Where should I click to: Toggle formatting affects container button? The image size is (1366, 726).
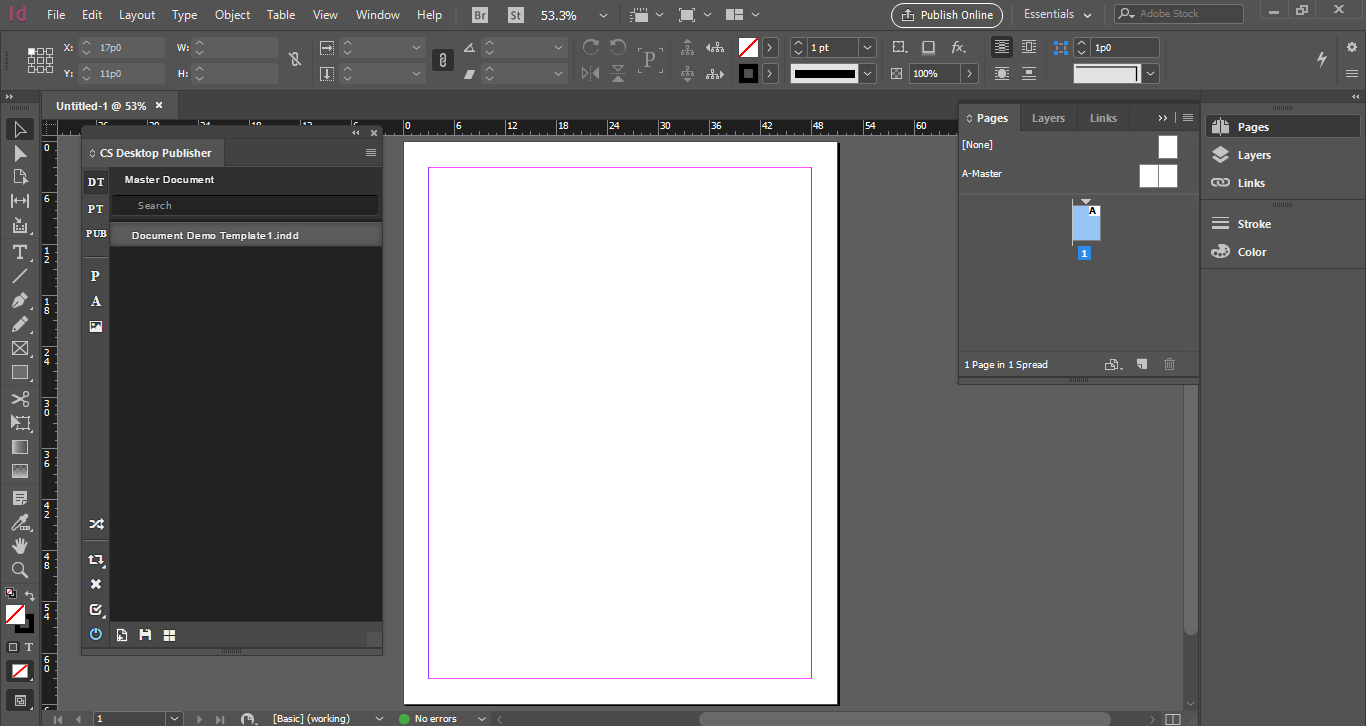click(13, 647)
